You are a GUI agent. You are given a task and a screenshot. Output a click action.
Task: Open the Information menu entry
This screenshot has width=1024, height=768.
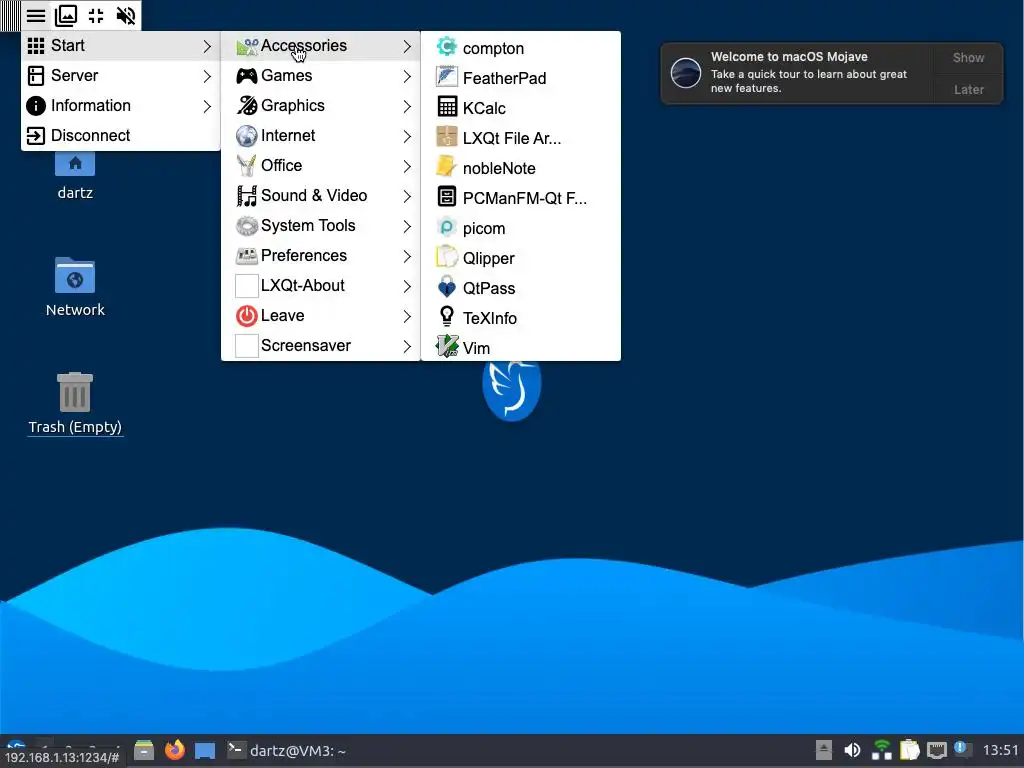(x=120, y=106)
